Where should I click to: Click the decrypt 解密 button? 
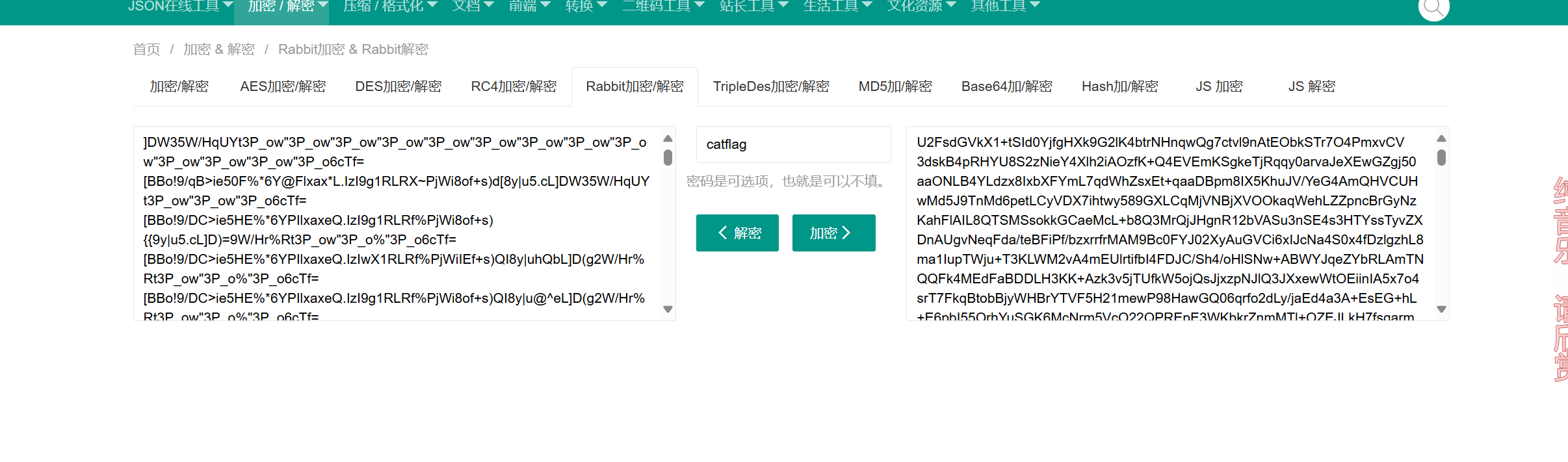point(737,233)
